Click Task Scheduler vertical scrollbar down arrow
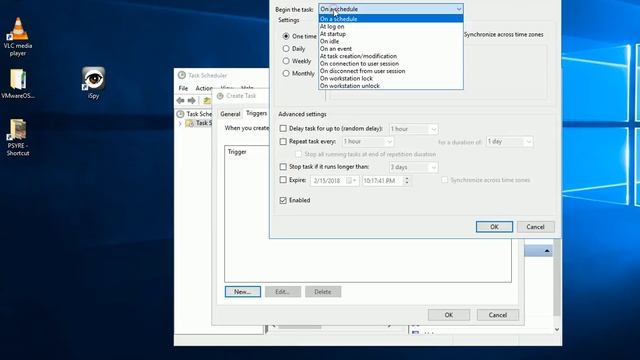Viewport: 640px width, 360px height. 557,329
